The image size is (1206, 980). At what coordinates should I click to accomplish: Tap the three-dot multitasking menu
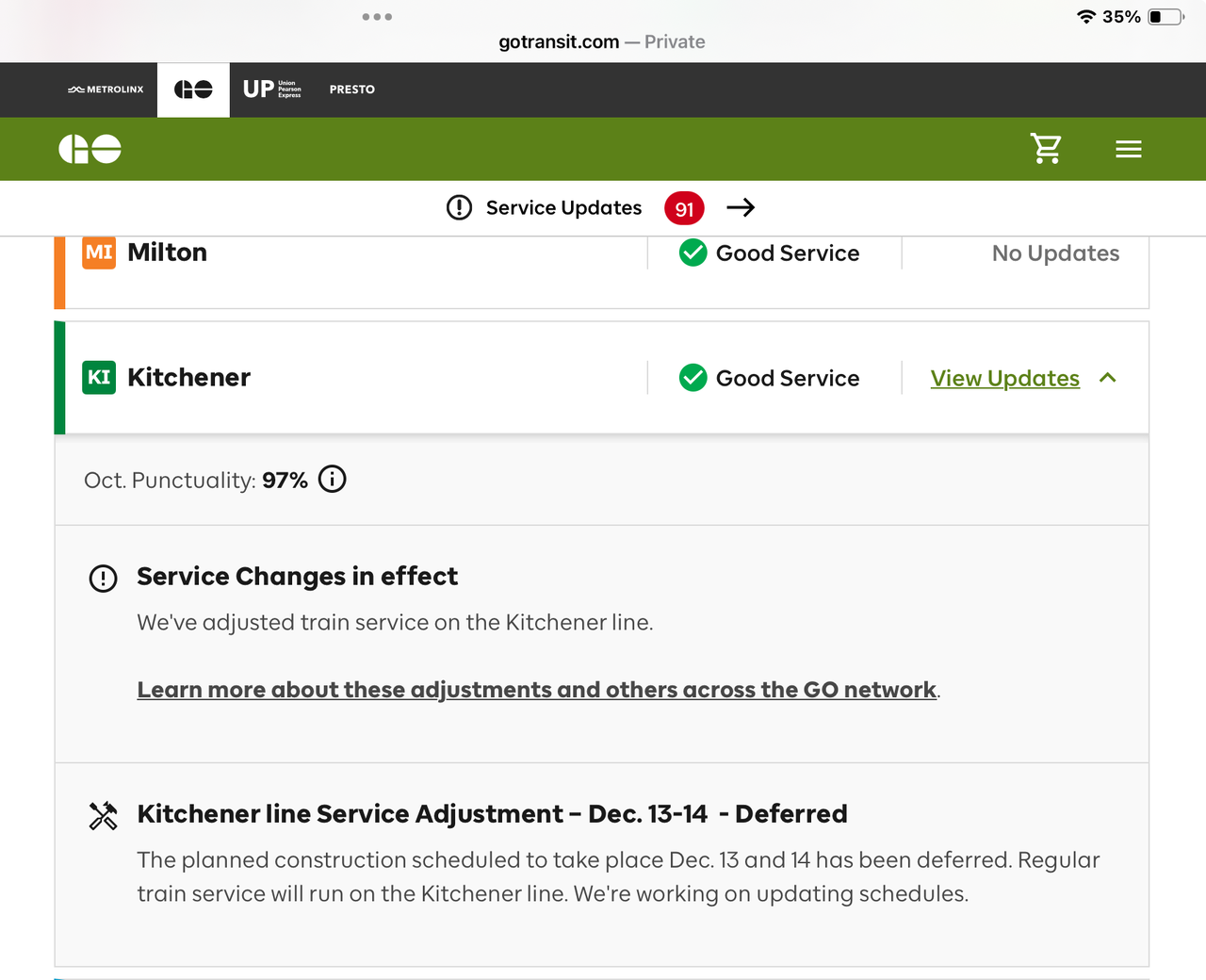(377, 17)
